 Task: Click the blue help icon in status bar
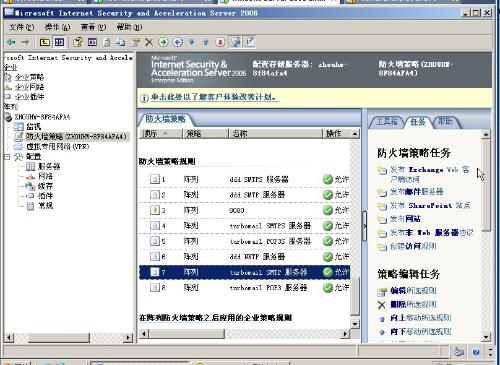coord(476,352)
